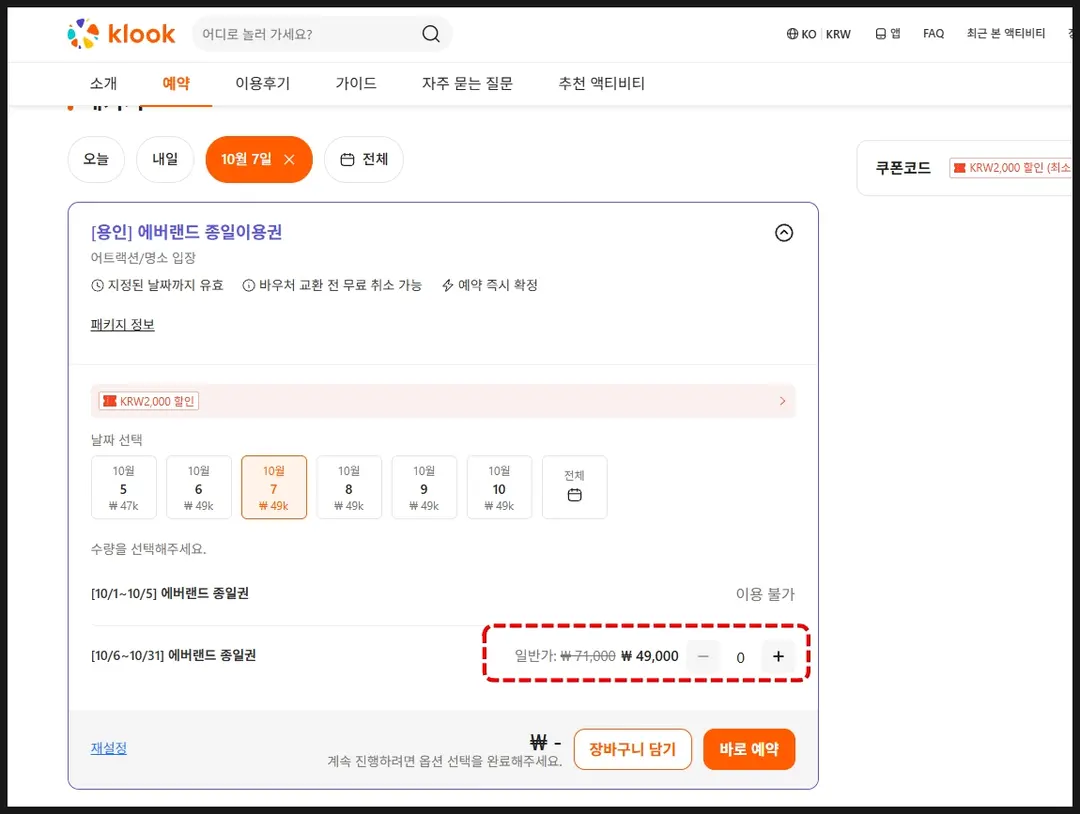Increase ticket quantity with plus button
This screenshot has height=814, width=1080.
pyautogui.click(x=778, y=656)
